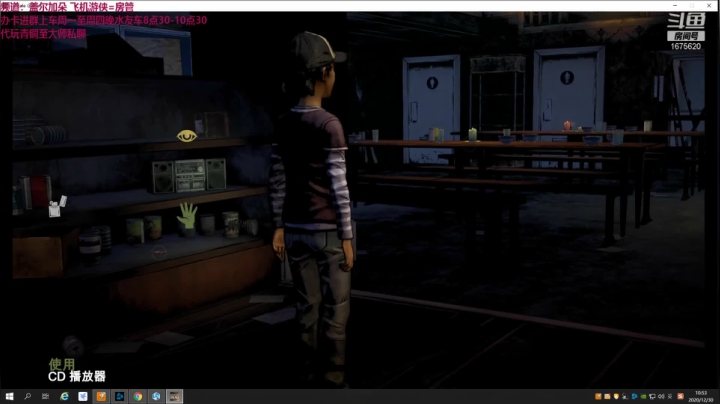Select the CD player boombox on the shelf
The height and width of the screenshot is (404, 720).
[x=189, y=175]
